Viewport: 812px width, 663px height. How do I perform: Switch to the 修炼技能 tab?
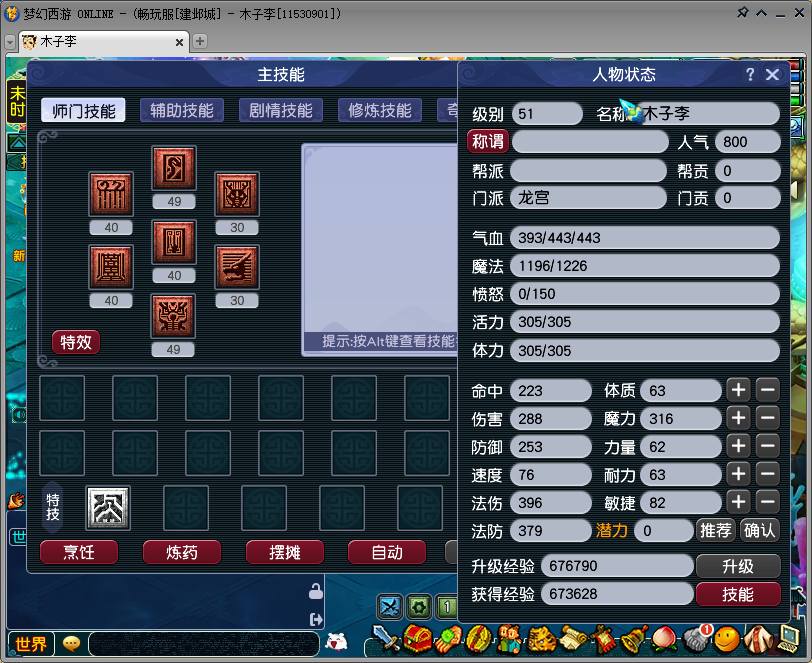click(381, 110)
